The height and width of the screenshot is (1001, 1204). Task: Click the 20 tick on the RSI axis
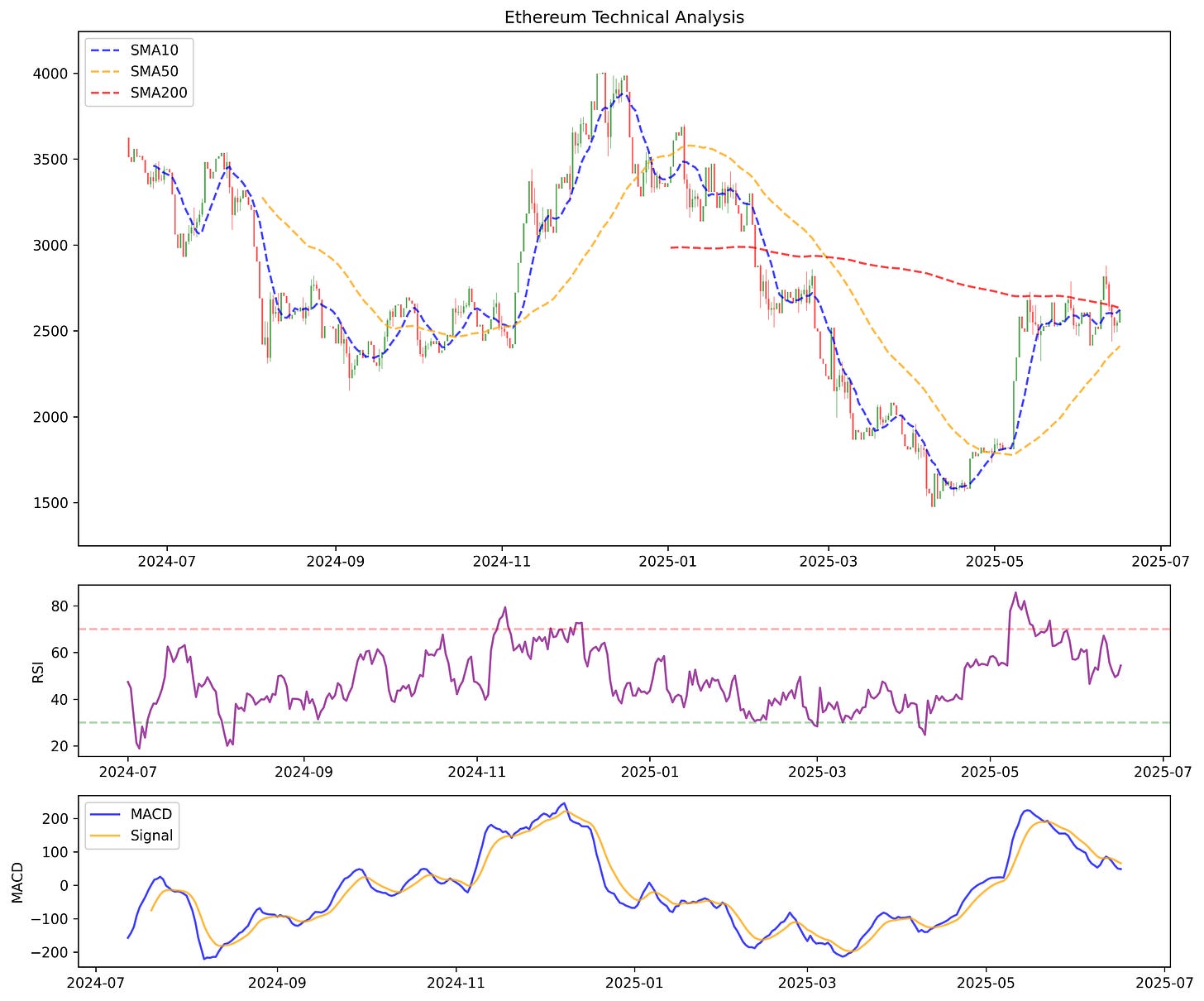(60, 746)
